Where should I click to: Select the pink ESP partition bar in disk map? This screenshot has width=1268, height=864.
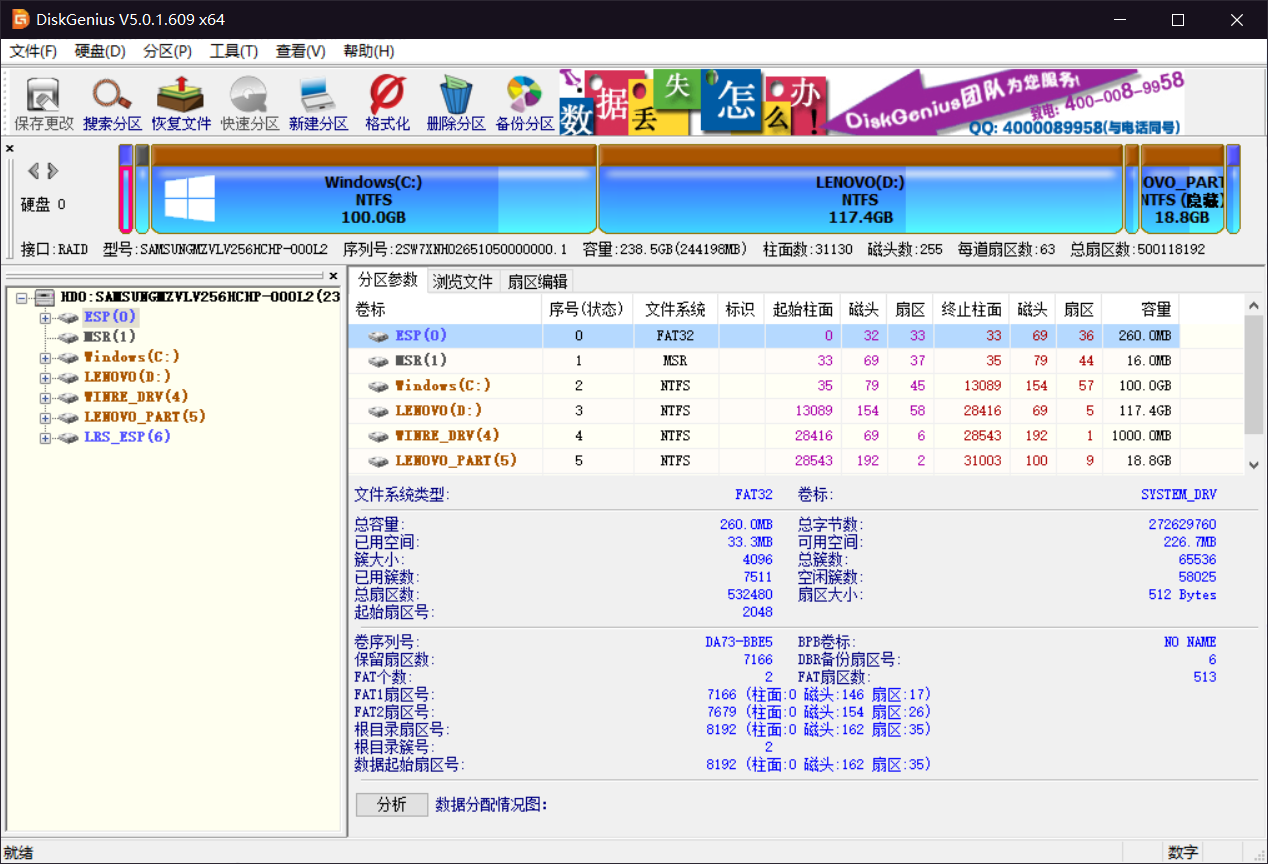click(x=126, y=189)
